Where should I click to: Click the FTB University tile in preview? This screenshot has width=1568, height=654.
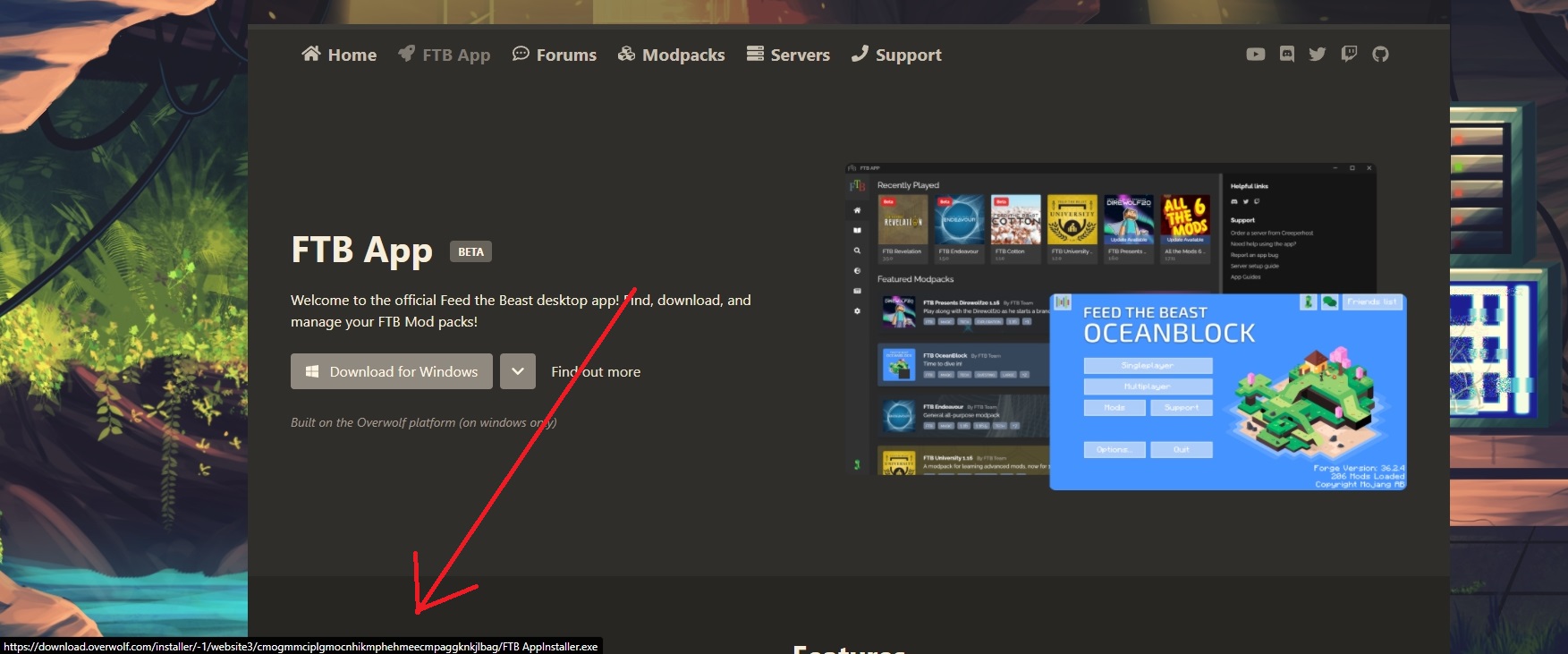1072,220
